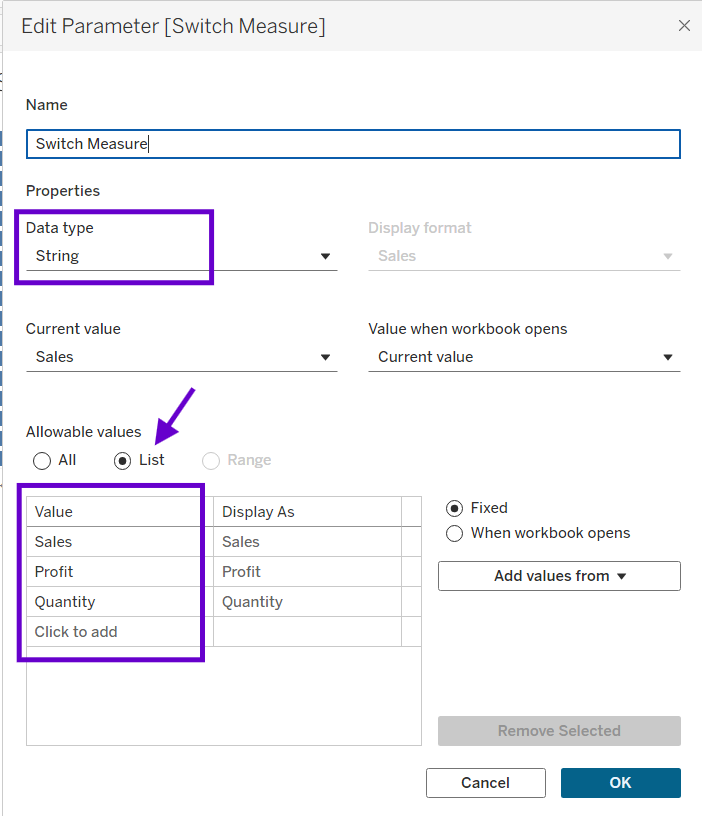Image resolution: width=702 pixels, height=816 pixels.
Task: Choose the Fixed radio option
Action: pos(455,508)
